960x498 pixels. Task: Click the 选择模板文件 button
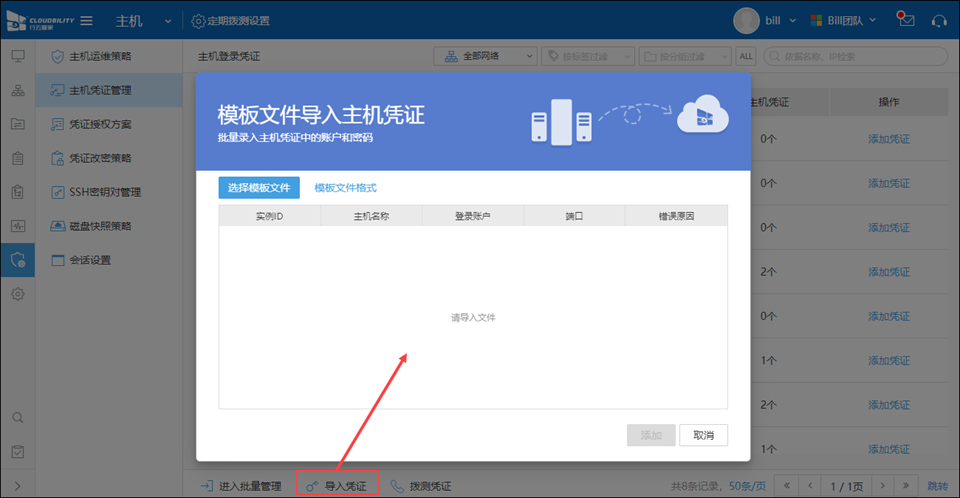pos(258,187)
